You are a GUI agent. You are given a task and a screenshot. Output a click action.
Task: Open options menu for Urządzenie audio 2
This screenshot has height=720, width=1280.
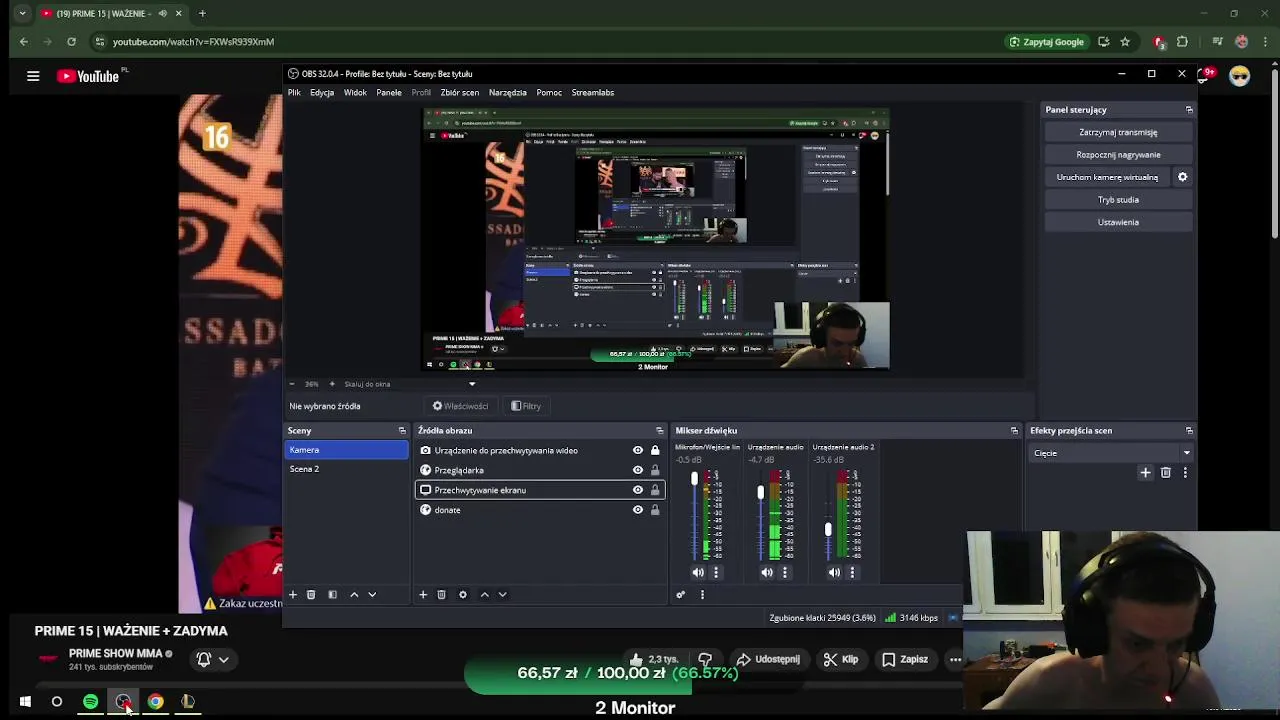coord(852,572)
